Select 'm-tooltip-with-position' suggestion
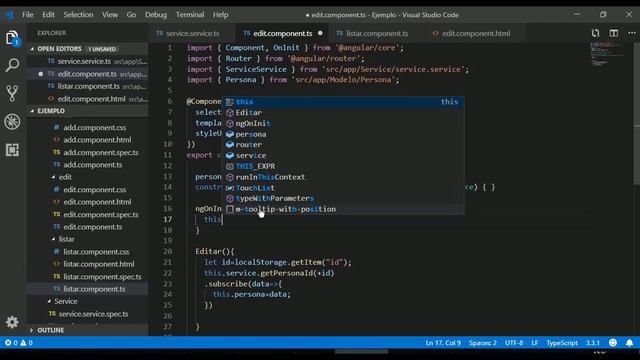 click(344, 209)
